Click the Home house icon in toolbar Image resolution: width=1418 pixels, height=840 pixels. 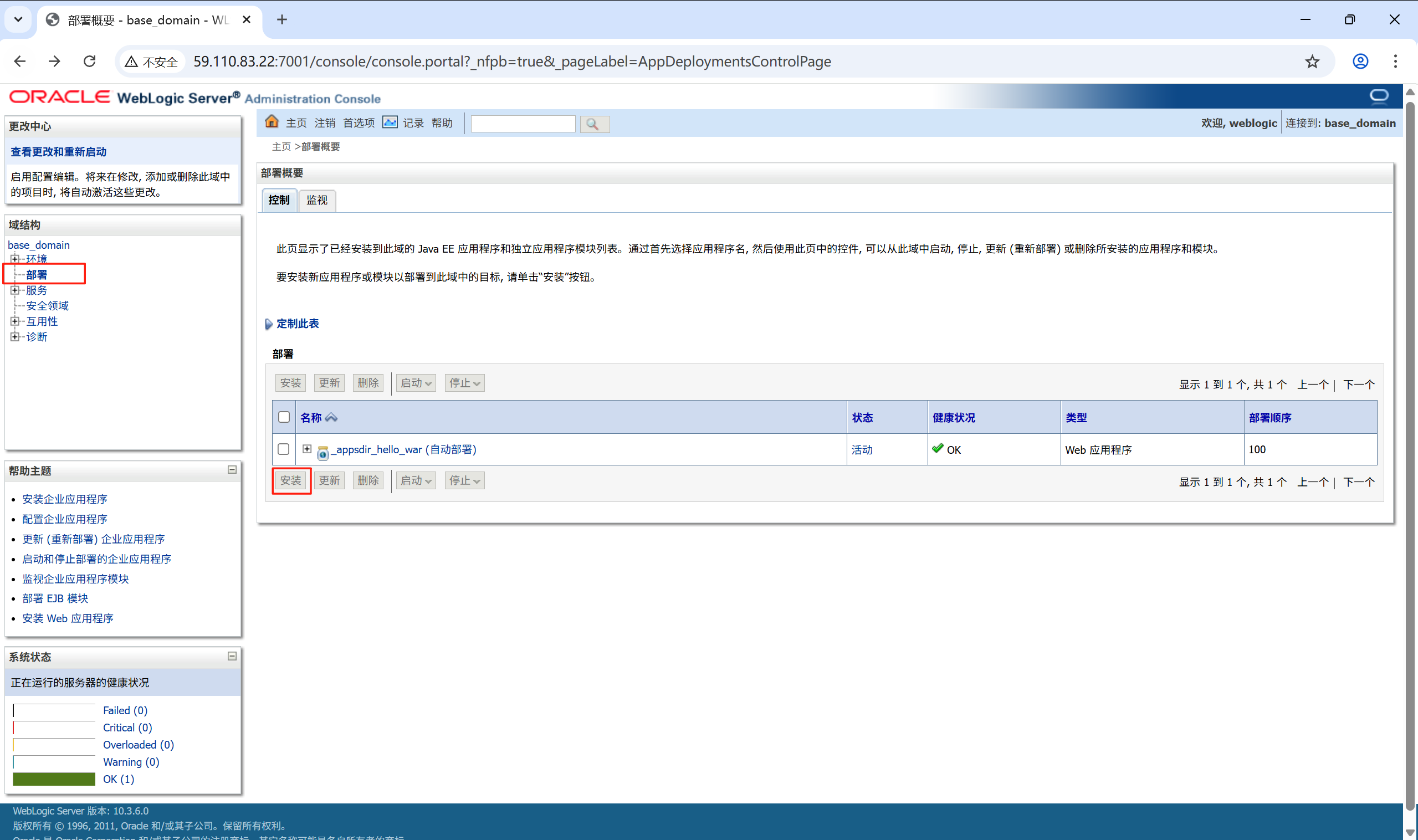tap(272, 122)
